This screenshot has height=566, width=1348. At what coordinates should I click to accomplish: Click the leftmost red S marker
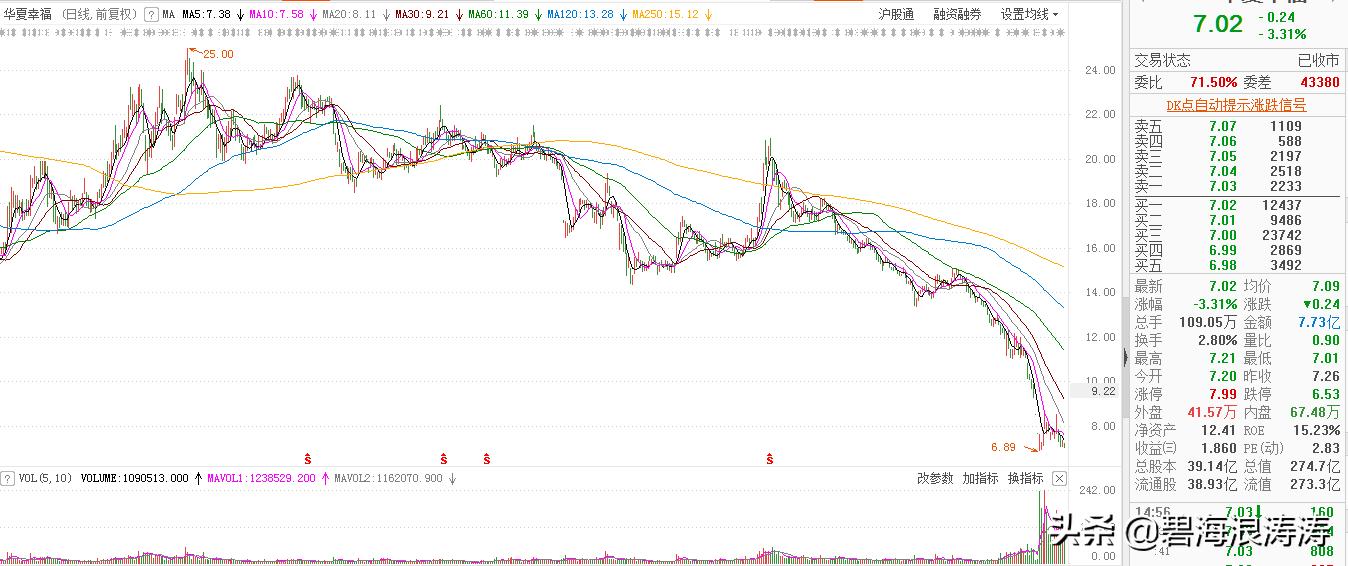coord(307,459)
